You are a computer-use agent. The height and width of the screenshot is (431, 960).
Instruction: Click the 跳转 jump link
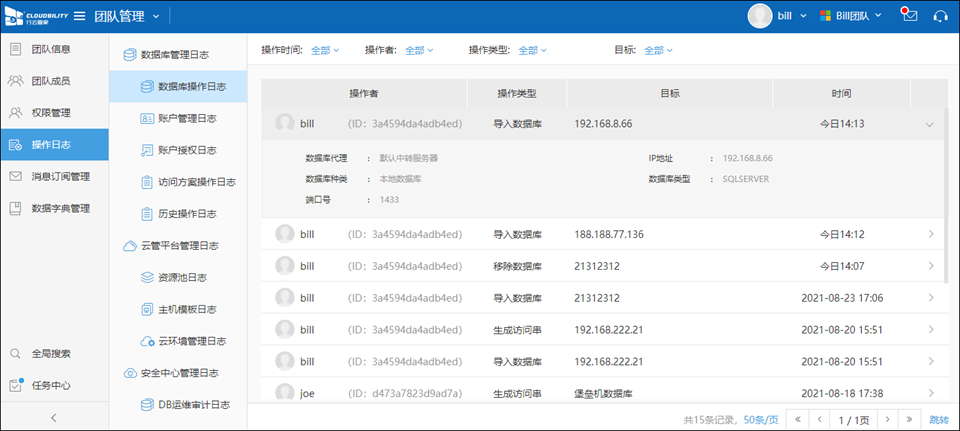[938, 419]
